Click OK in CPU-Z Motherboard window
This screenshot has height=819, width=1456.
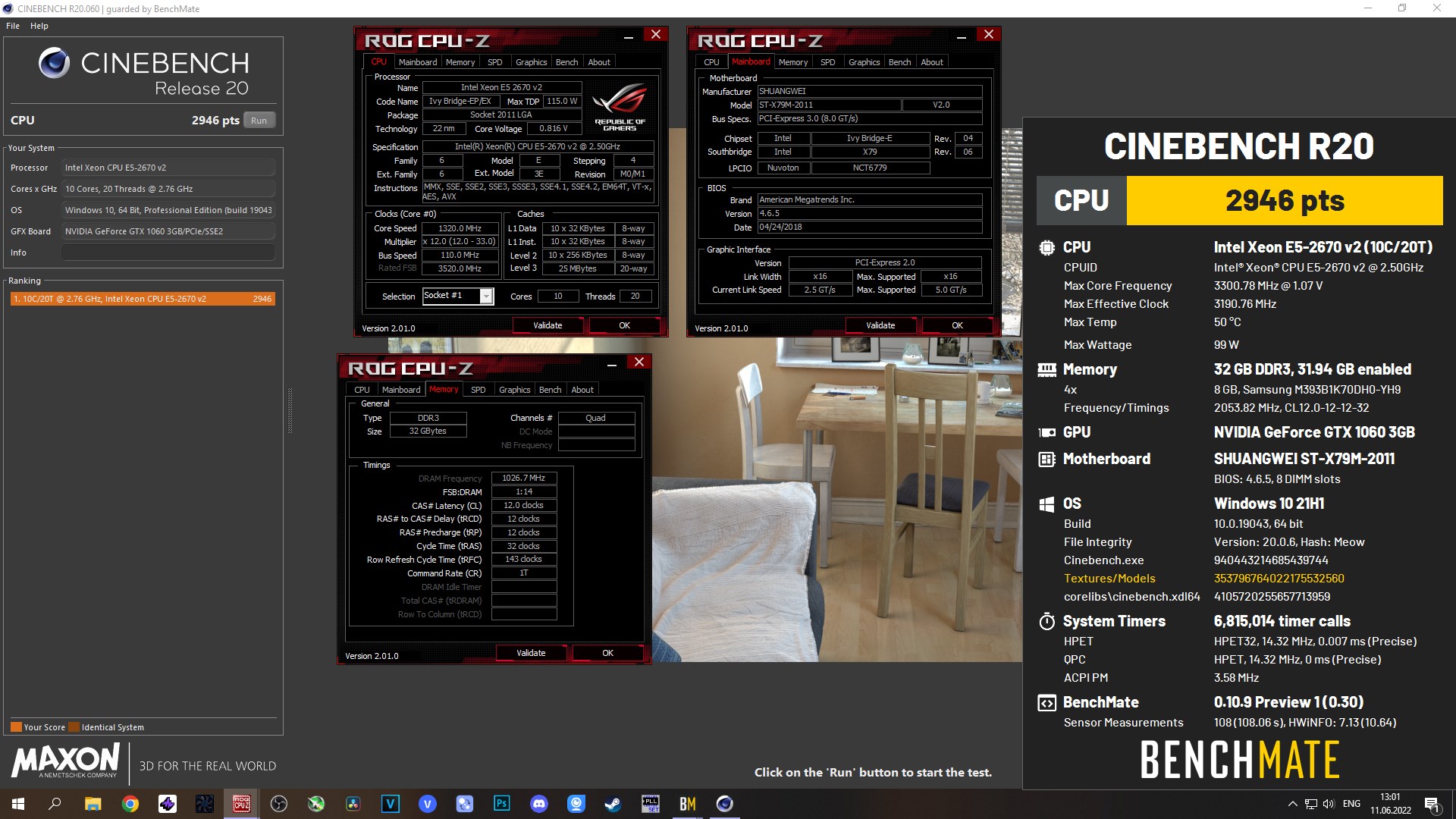(x=957, y=325)
